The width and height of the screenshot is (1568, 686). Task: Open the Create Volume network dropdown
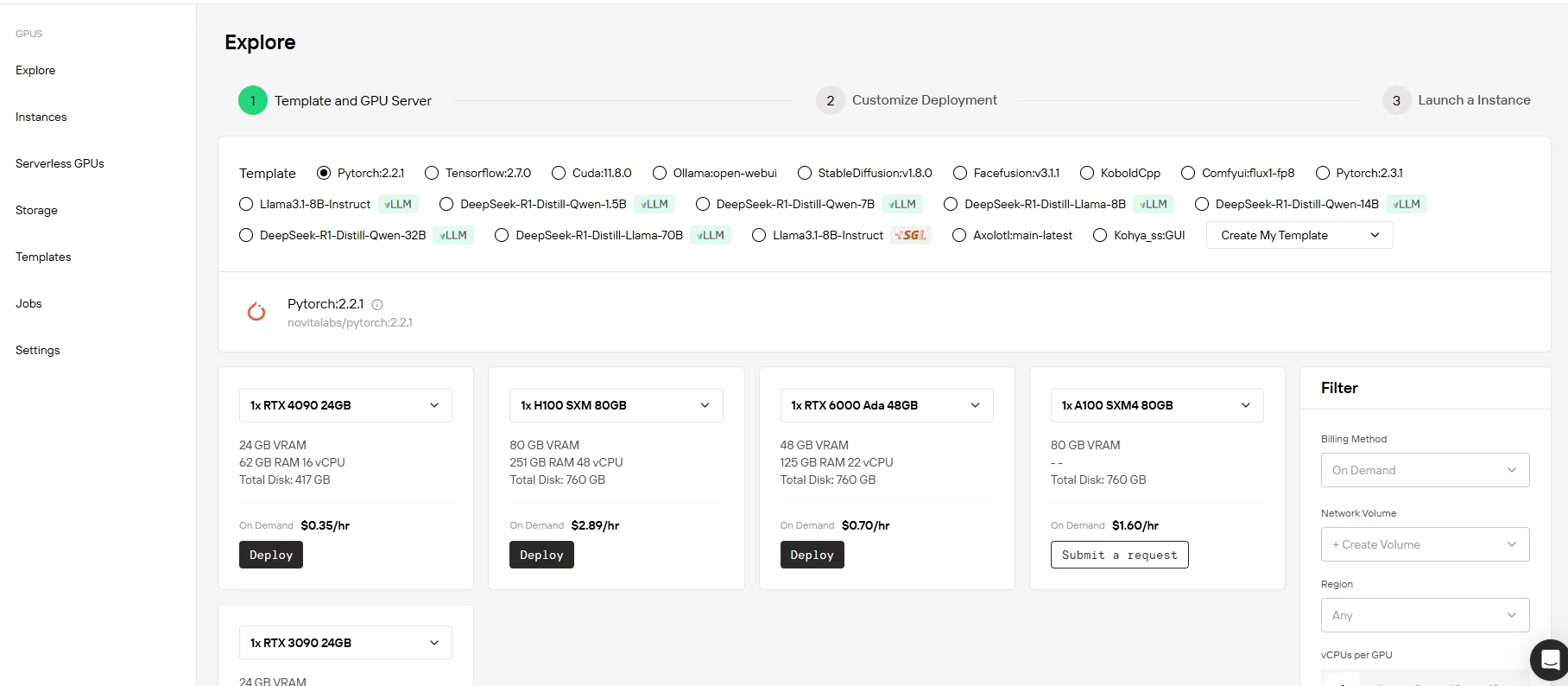click(1425, 544)
